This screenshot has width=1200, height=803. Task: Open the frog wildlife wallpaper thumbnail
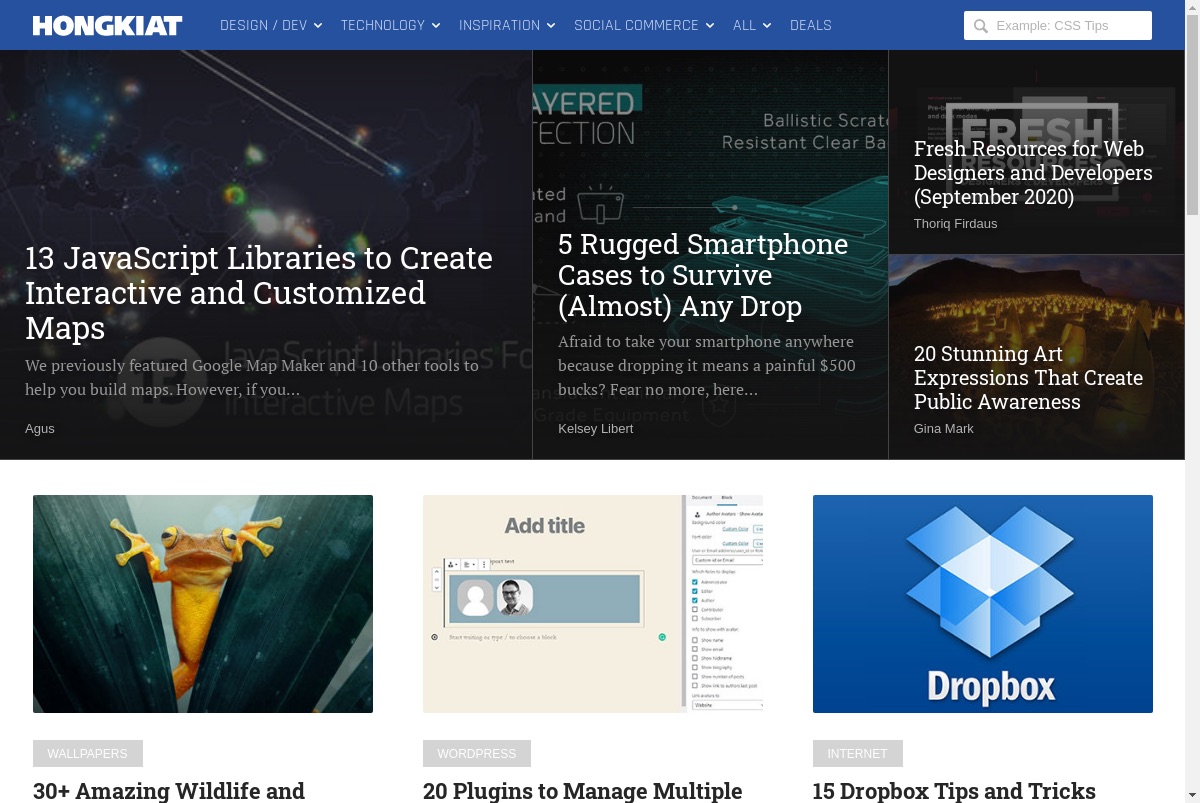[203, 604]
